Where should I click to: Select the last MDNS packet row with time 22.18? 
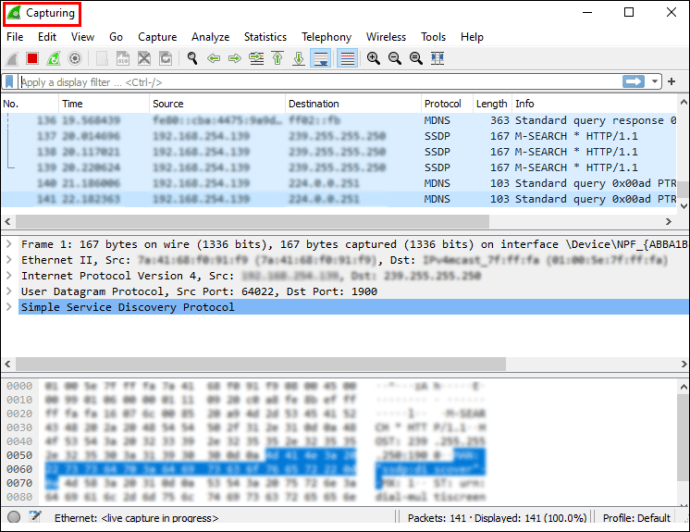click(x=339, y=199)
